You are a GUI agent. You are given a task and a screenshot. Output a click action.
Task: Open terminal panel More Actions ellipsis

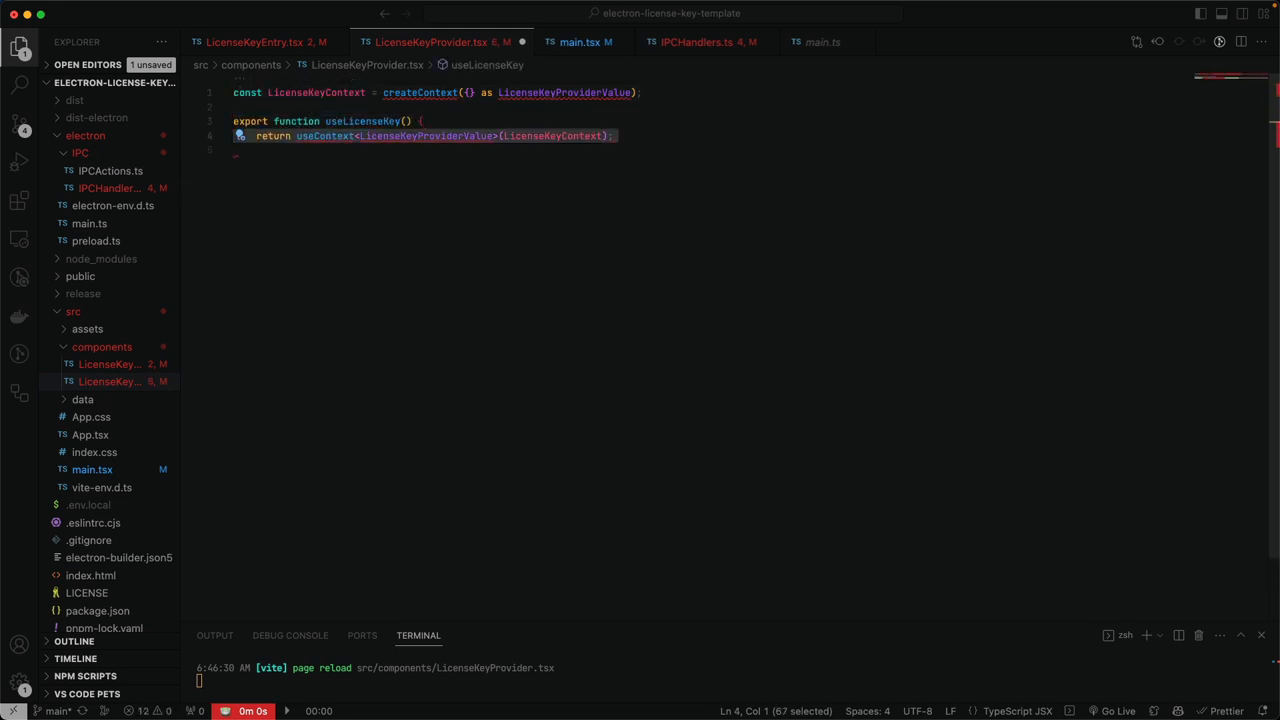click(x=1219, y=635)
